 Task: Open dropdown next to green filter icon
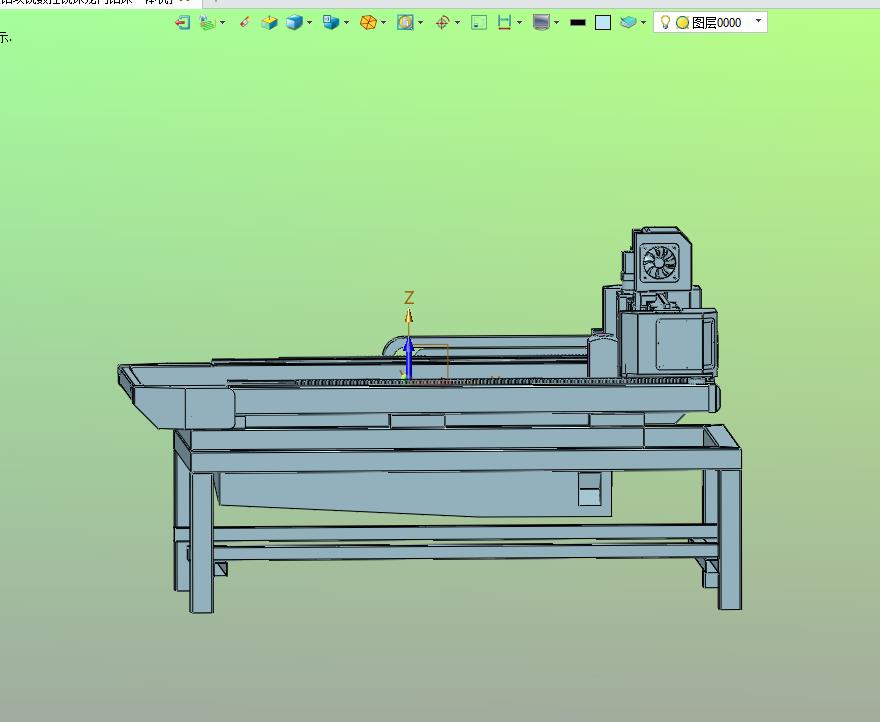(x=223, y=22)
